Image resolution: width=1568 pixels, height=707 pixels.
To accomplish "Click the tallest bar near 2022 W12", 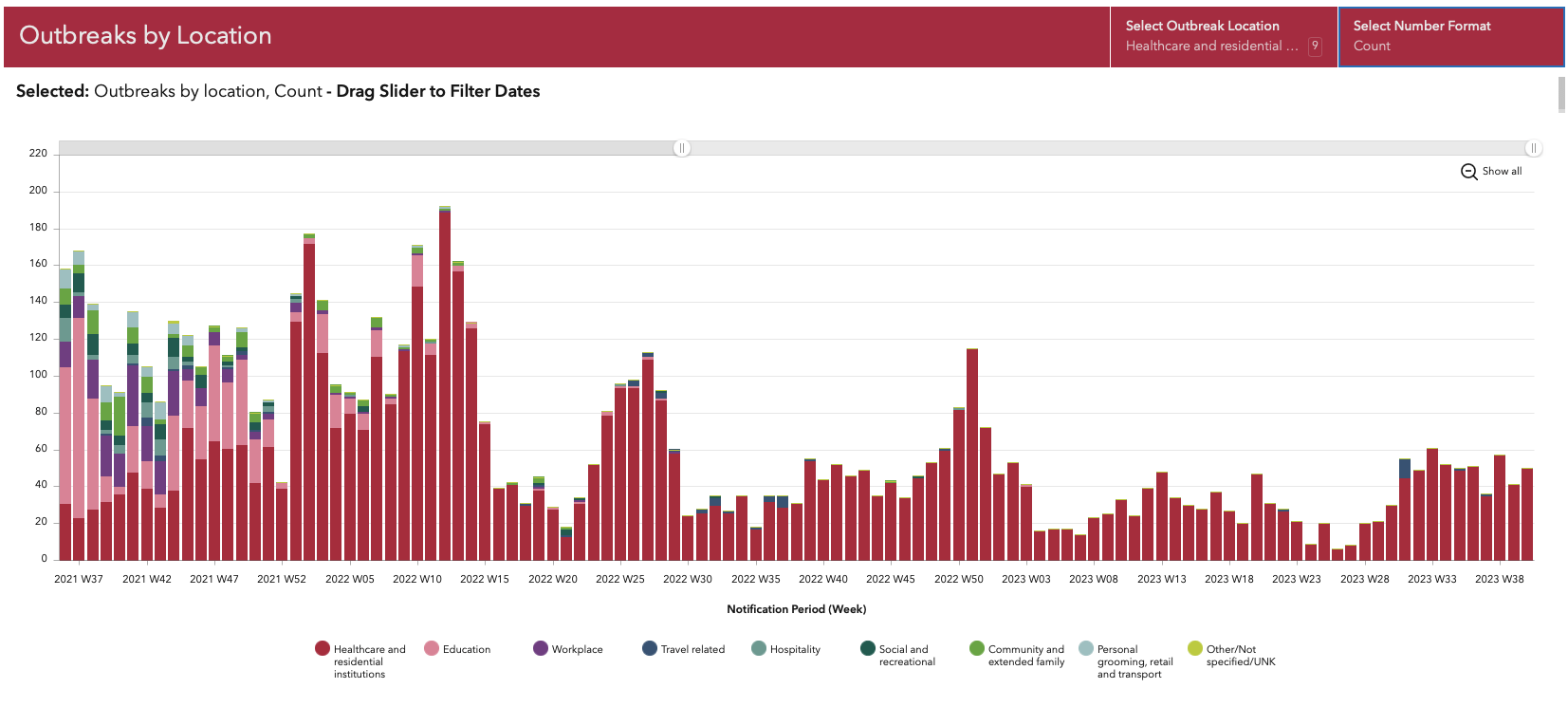I will [x=445, y=380].
